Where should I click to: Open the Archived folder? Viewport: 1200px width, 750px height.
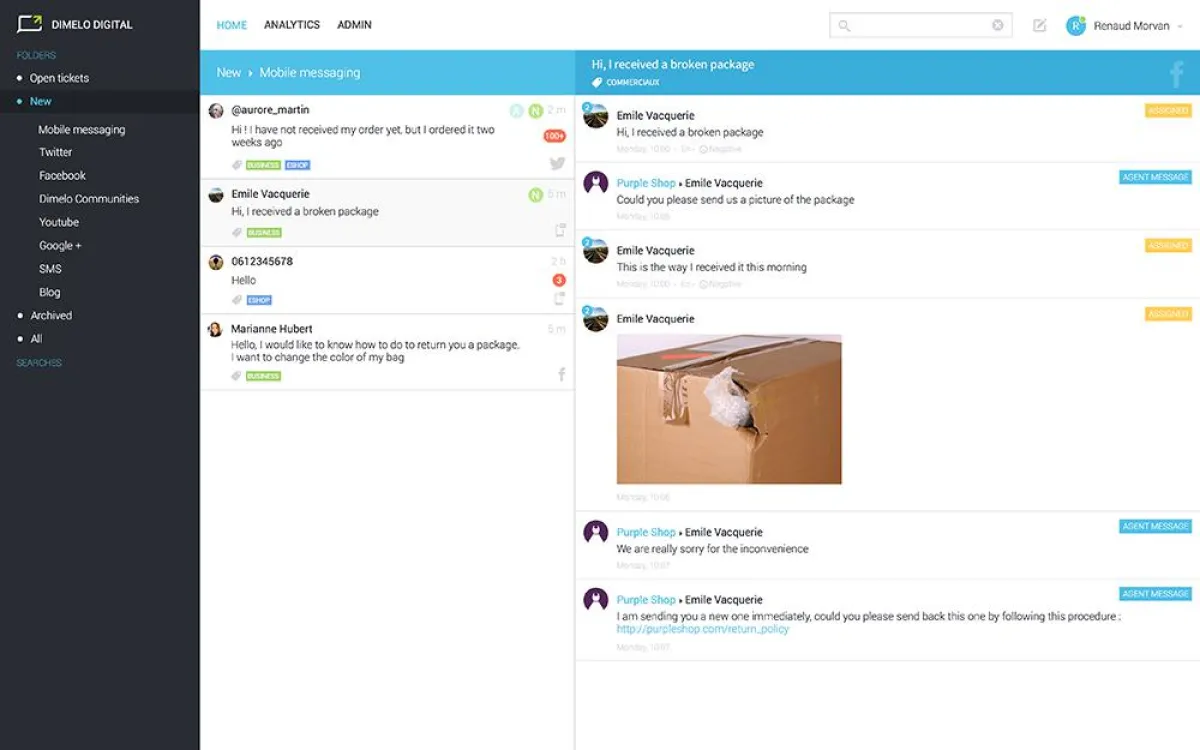tap(51, 315)
